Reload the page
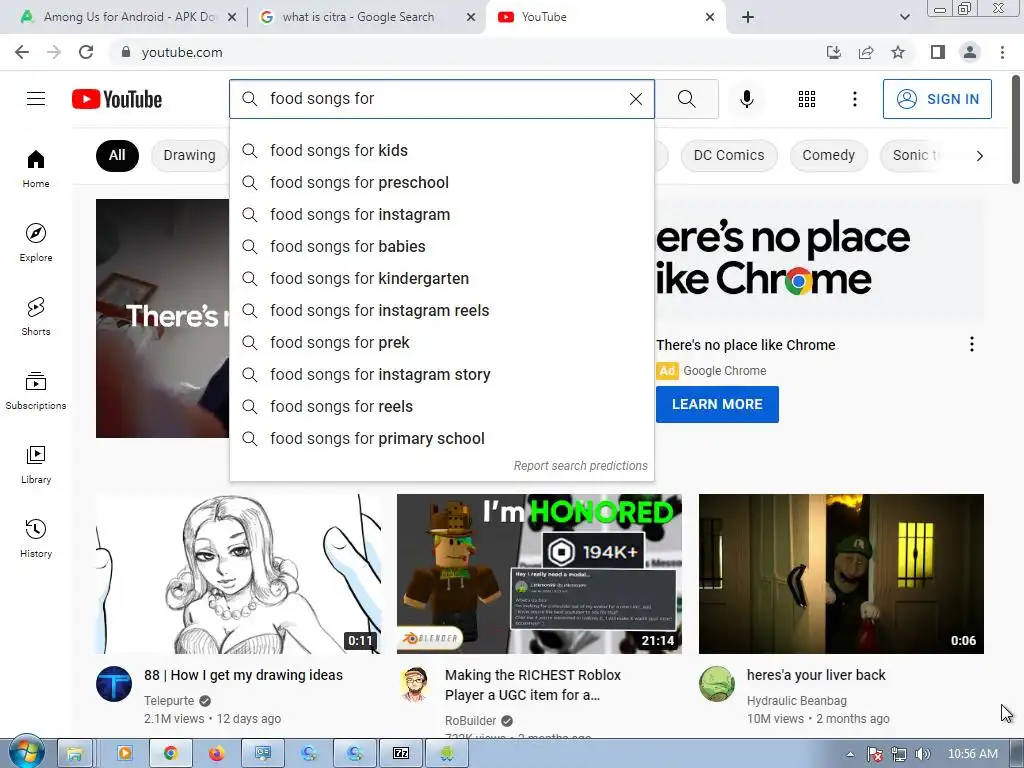This screenshot has width=1024, height=768. 86,52
